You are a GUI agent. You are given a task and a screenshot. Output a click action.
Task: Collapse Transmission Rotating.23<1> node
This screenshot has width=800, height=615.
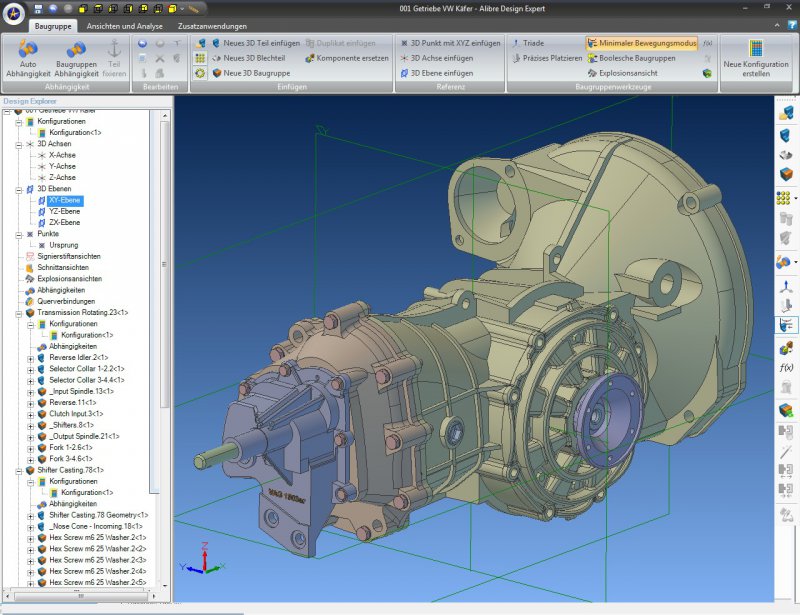pos(19,313)
